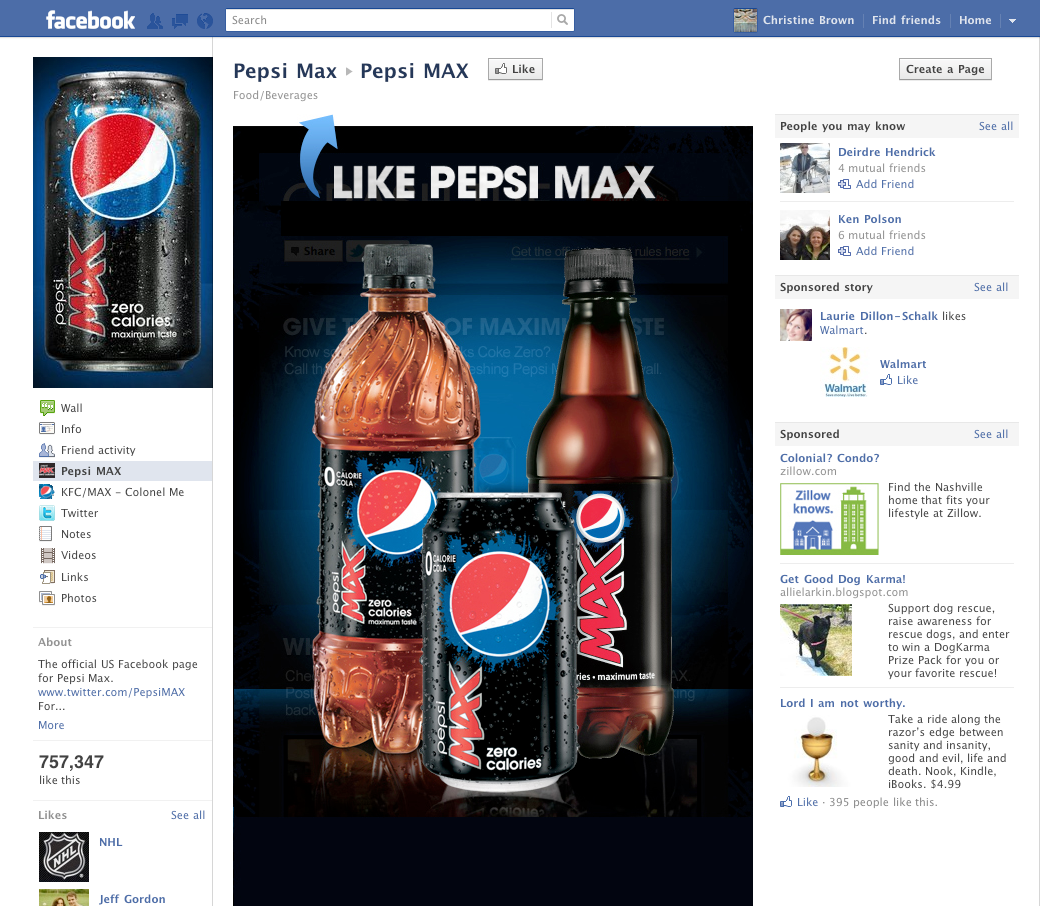The image size is (1040, 906).
Task: Open Ken Polson profile
Action: pos(870,219)
